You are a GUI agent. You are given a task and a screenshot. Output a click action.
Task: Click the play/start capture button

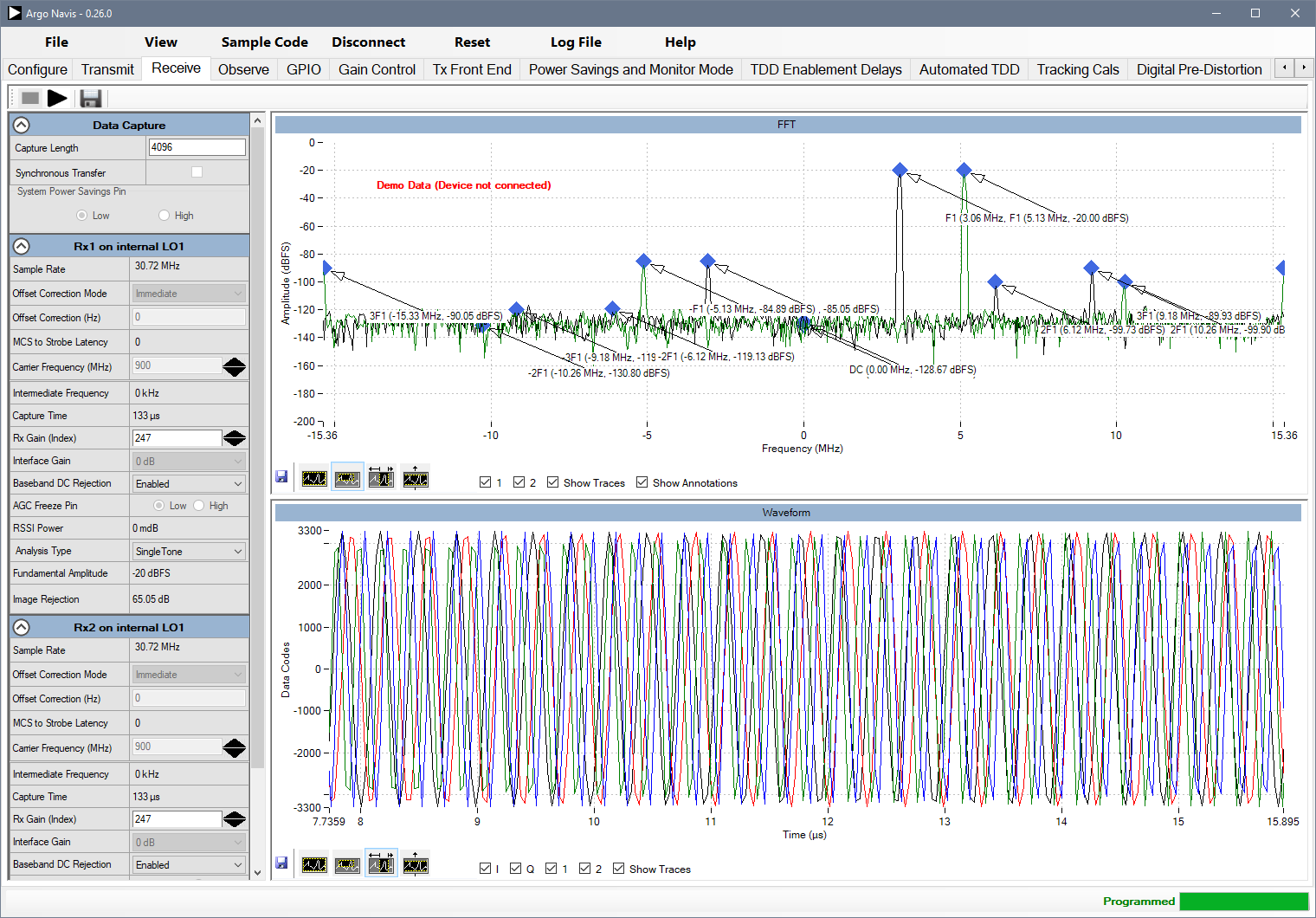58,98
